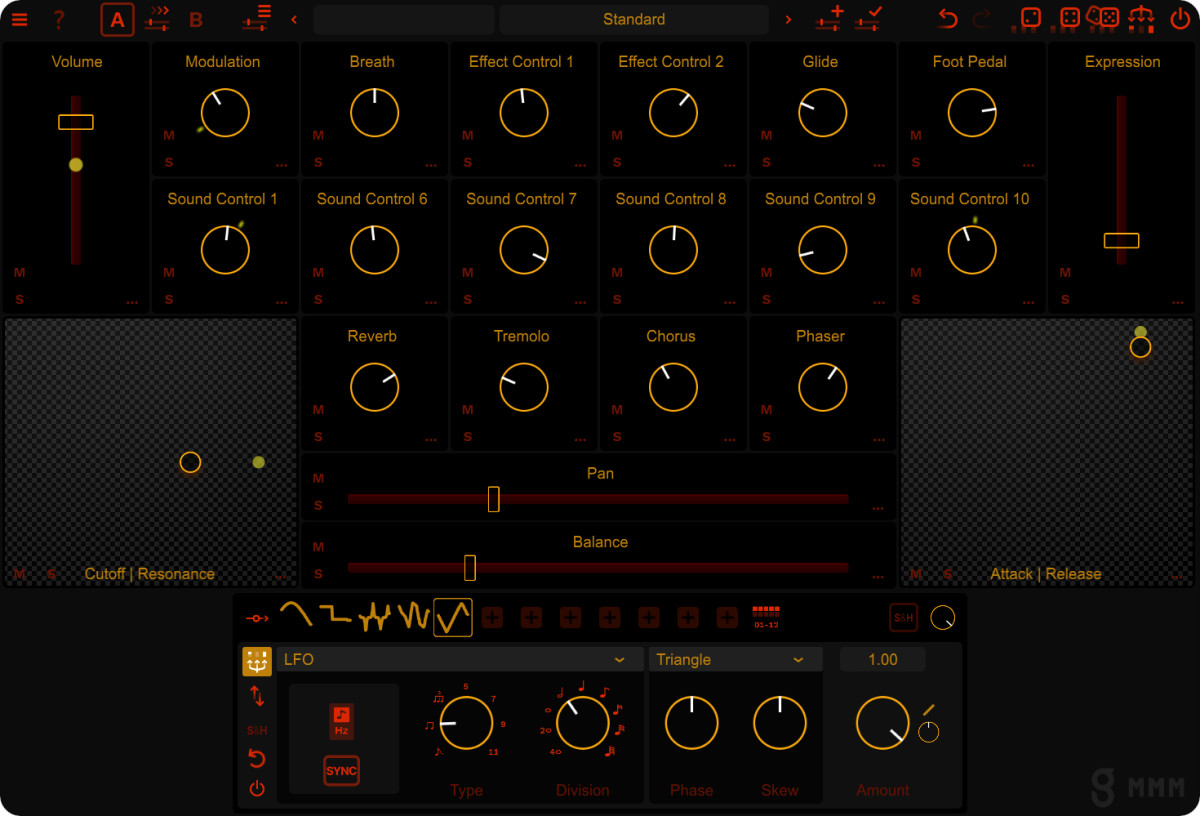Copy preset A to B using arrows icon
This screenshot has height=816, width=1200.
(x=157, y=19)
